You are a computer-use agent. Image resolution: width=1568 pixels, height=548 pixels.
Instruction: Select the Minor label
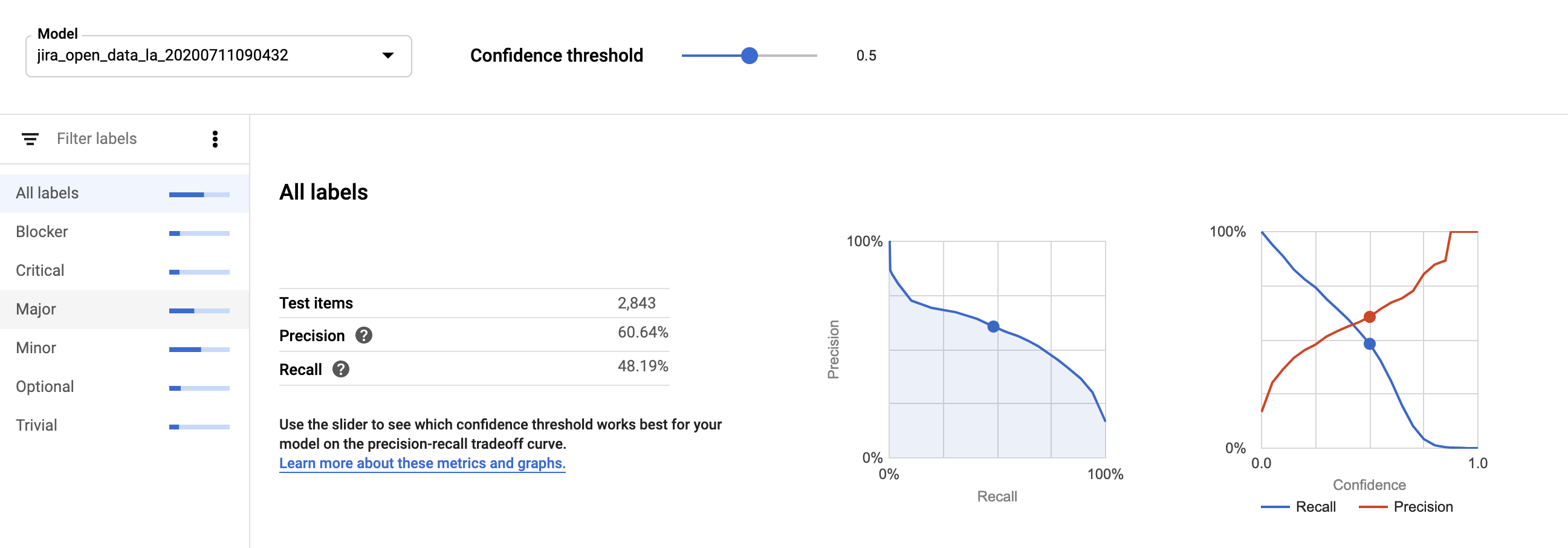(x=35, y=347)
